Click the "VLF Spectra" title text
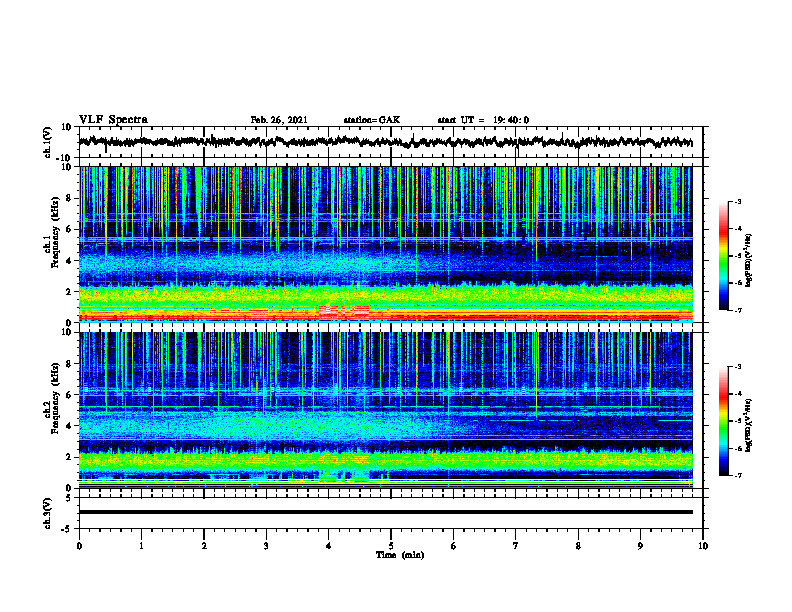 click(113, 120)
